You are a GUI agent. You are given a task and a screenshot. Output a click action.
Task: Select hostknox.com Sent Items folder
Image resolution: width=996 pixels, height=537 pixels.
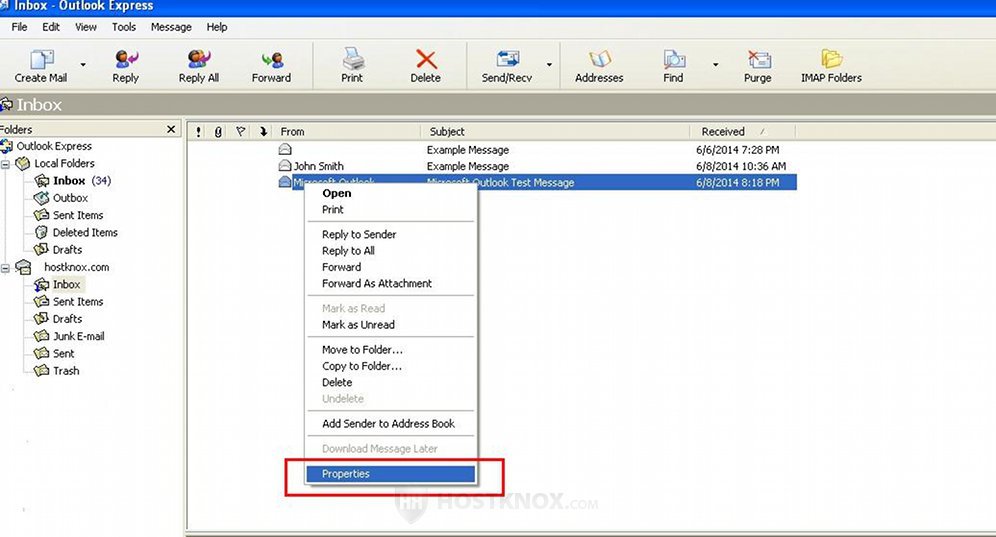[77, 302]
